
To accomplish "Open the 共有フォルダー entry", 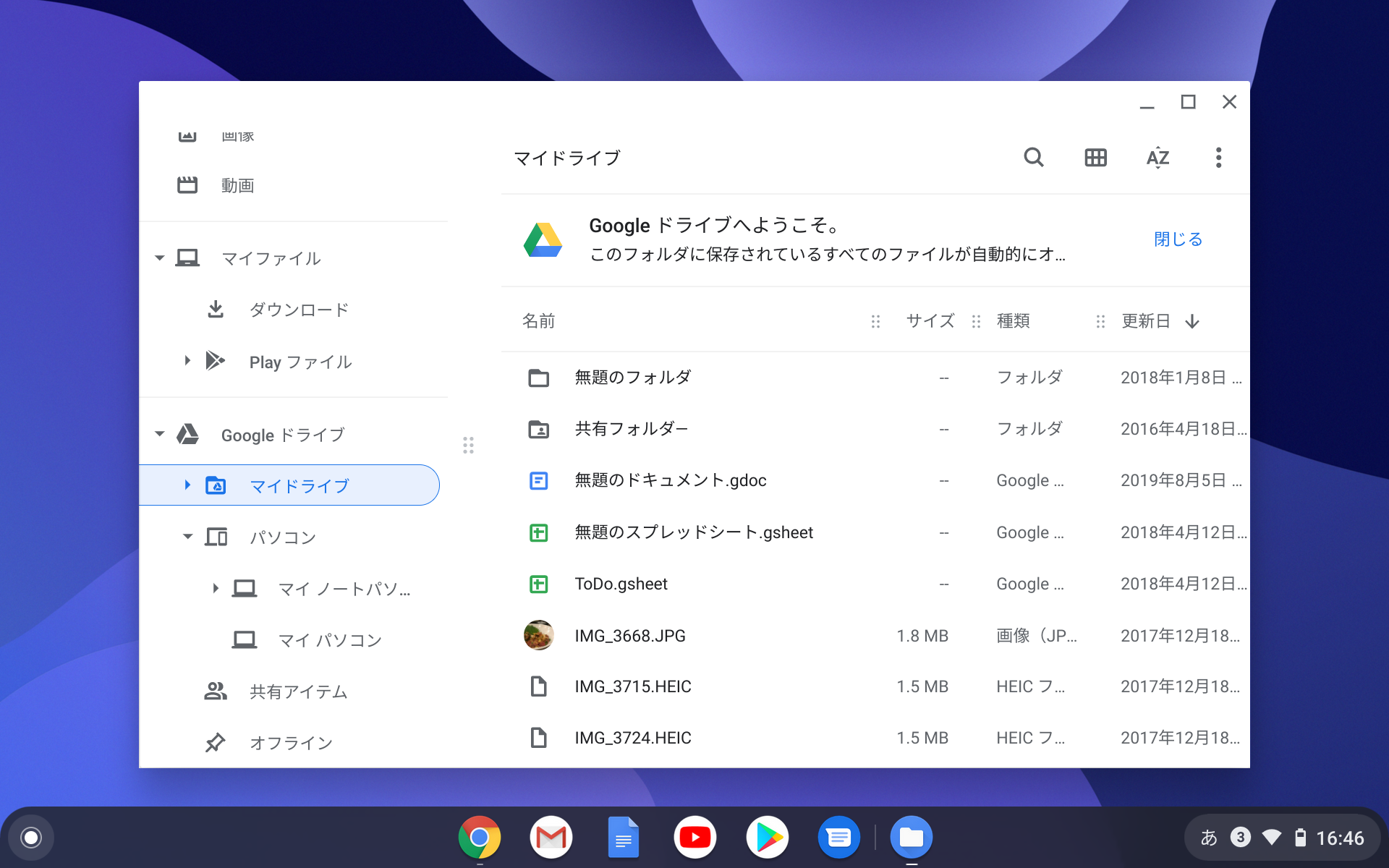I will [x=632, y=428].
